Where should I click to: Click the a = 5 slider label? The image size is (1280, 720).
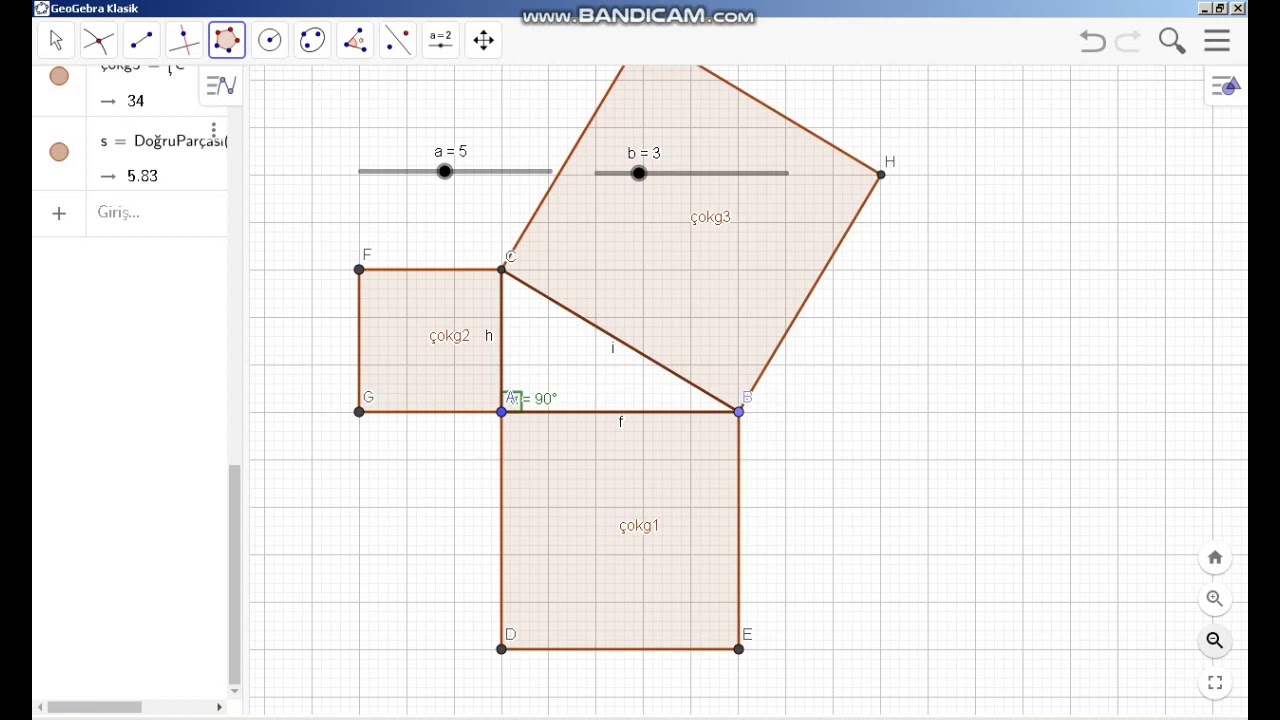450,151
